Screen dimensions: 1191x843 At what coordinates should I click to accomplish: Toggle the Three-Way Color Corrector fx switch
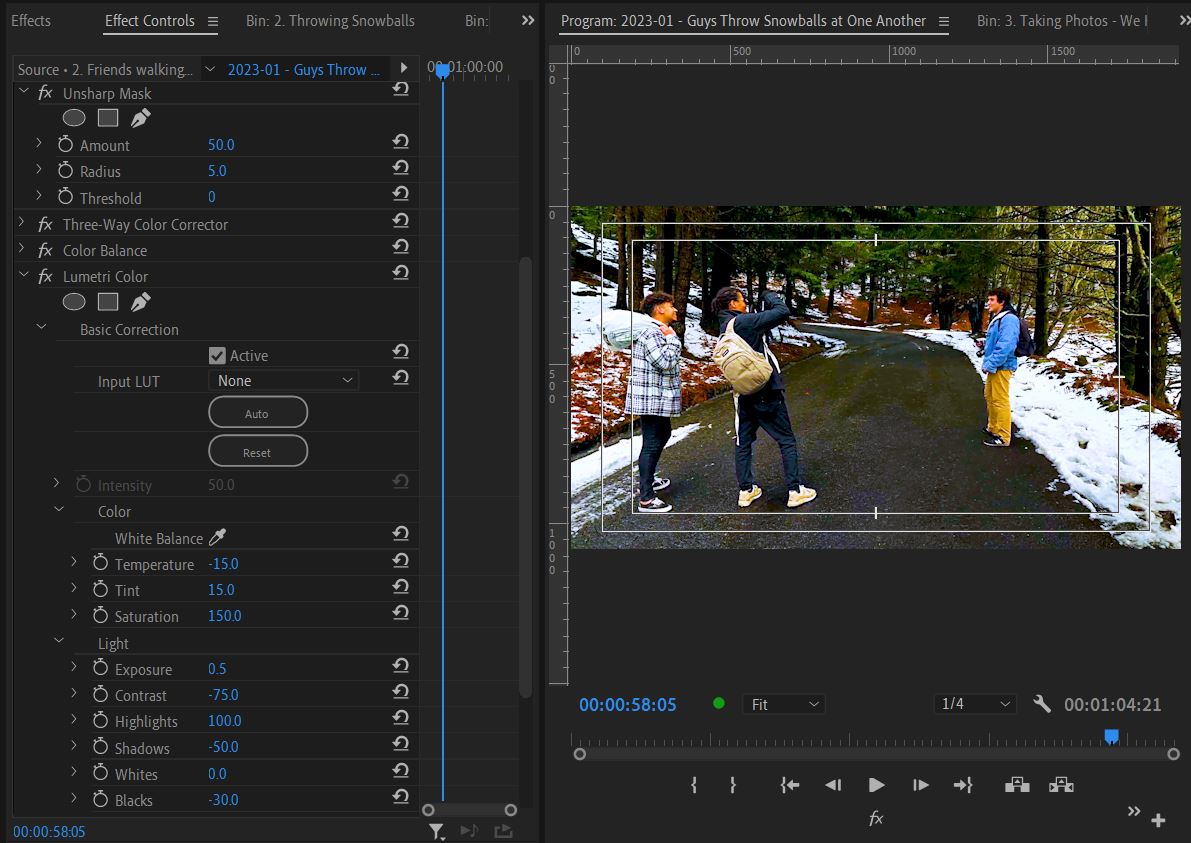pyautogui.click(x=46, y=224)
